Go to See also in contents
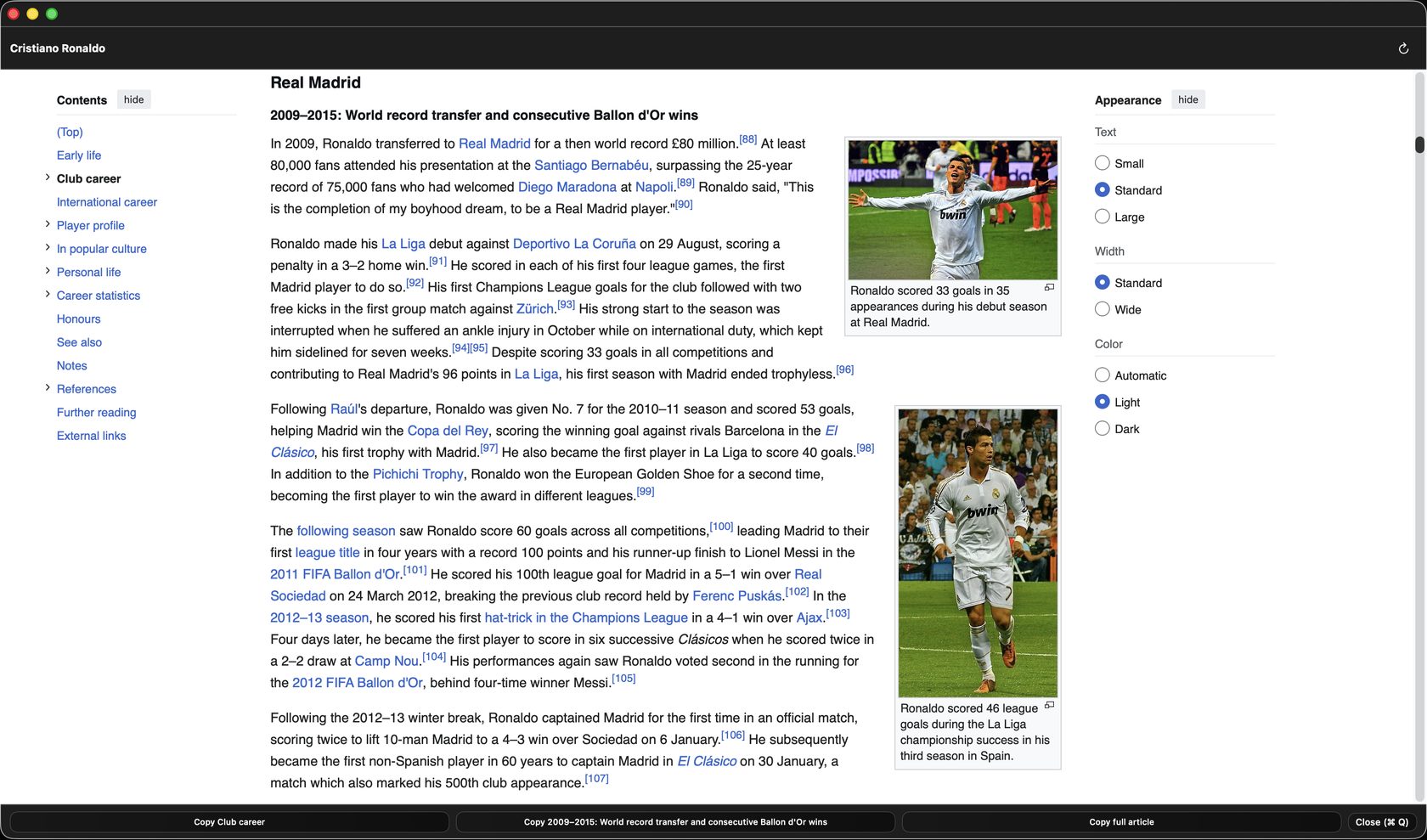The width and height of the screenshot is (1427, 840). [x=79, y=342]
